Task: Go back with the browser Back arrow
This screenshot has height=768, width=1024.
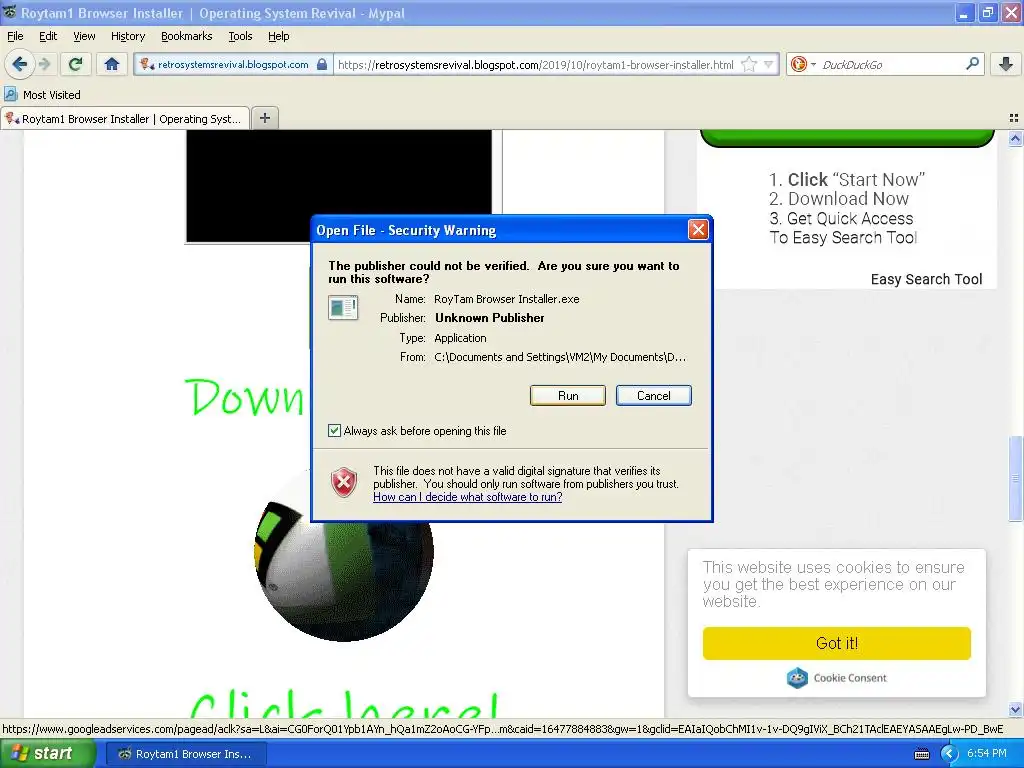Action: tap(20, 64)
